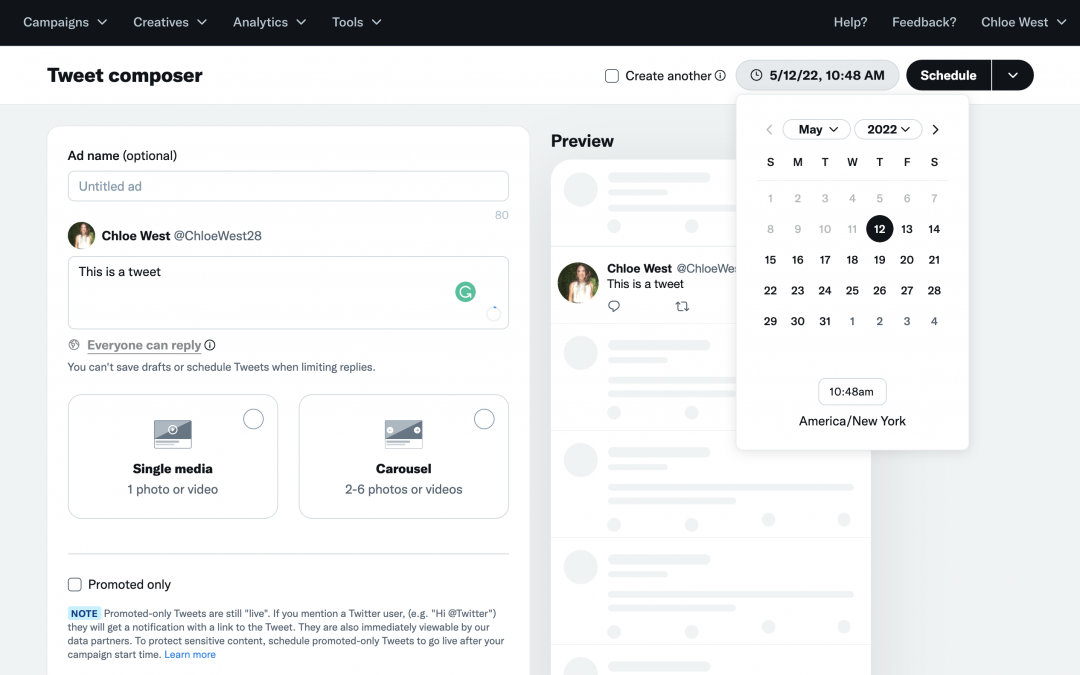Select May 20 in the calendar

coord(906,260)
